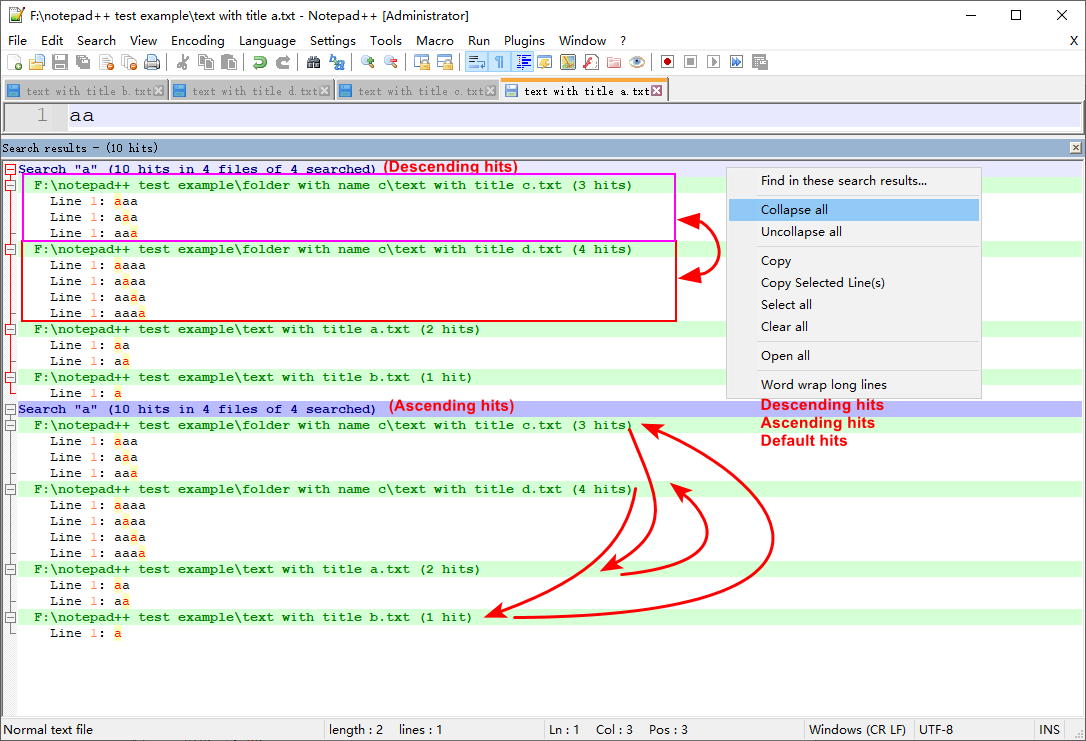
Task: Create a new document with New icon
Action: click(15, 62)
